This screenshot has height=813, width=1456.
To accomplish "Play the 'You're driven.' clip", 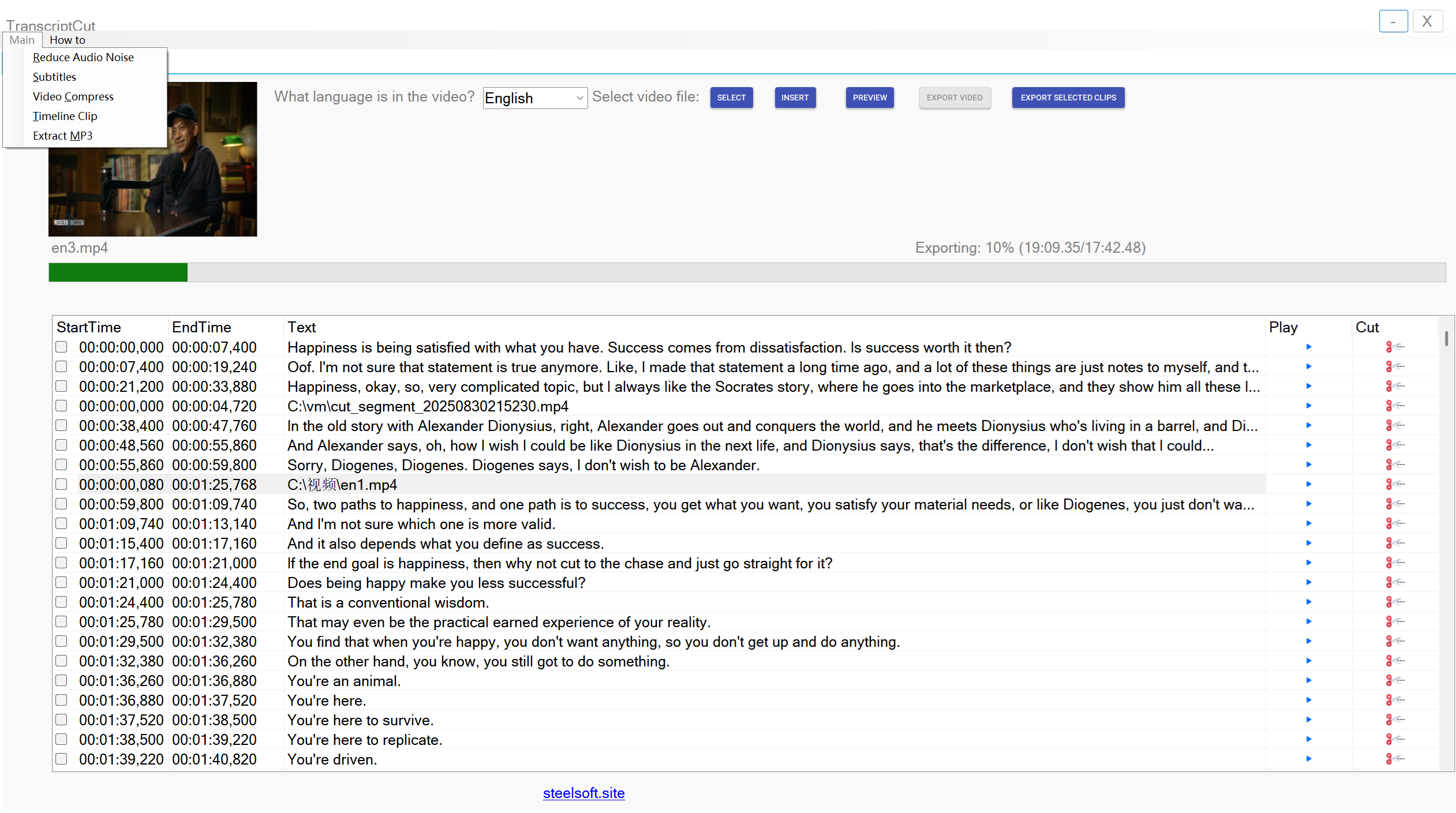I will tap(1308, 759).
